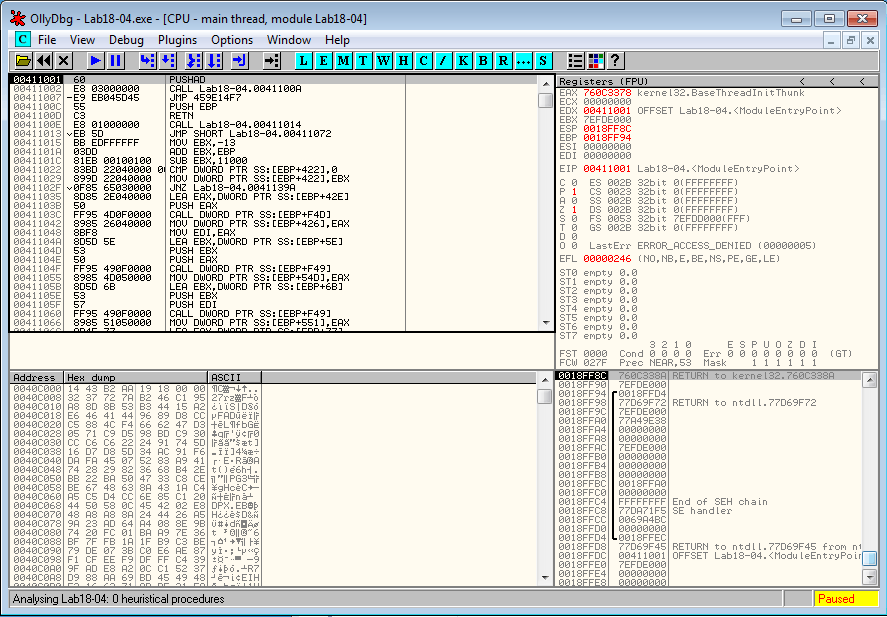This screenshot has height=617, width=887.
Task: Open Log window with L button
Action: (x=303, y=61)
